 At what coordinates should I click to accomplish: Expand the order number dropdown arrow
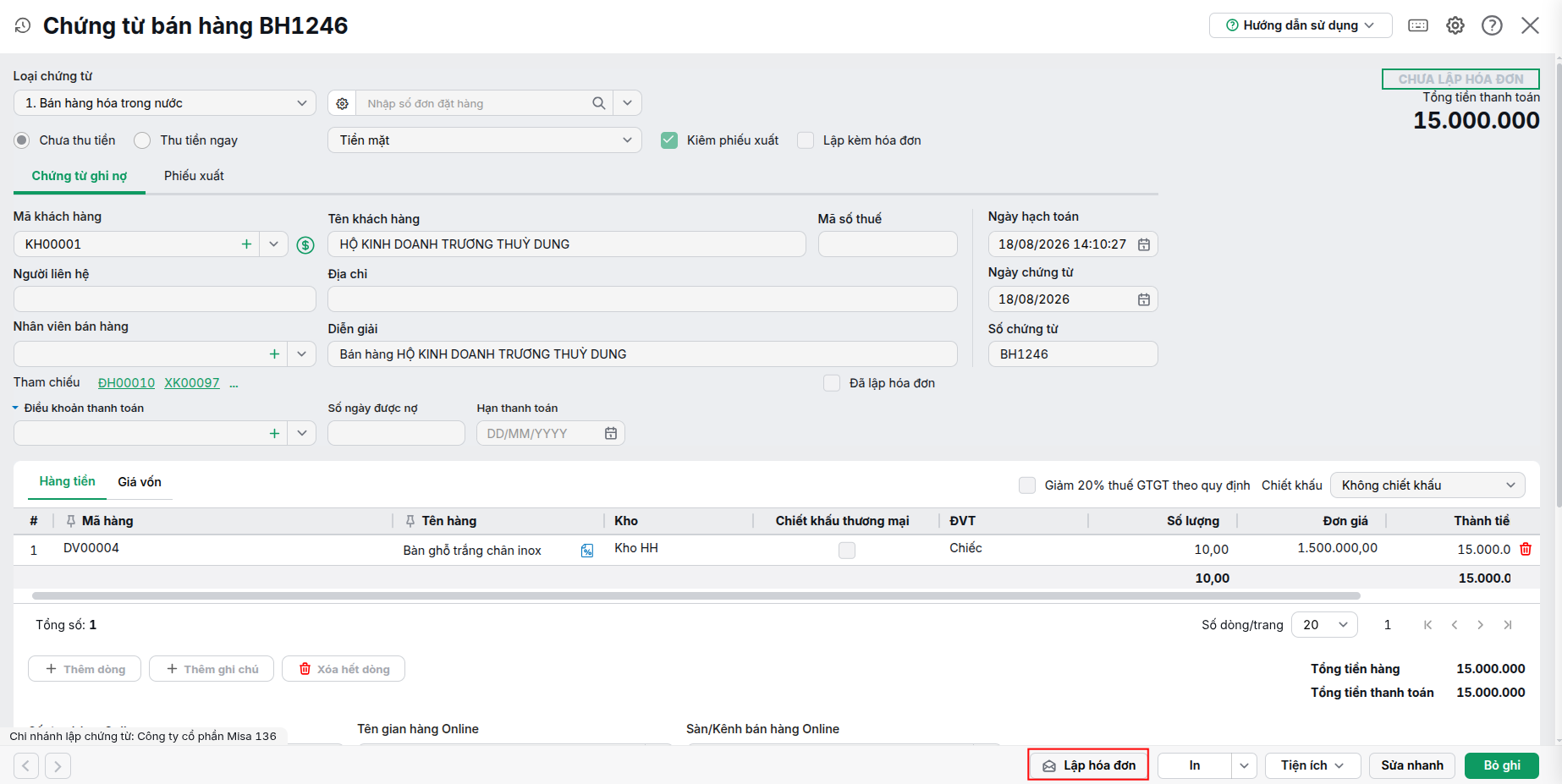click(627, 103)
